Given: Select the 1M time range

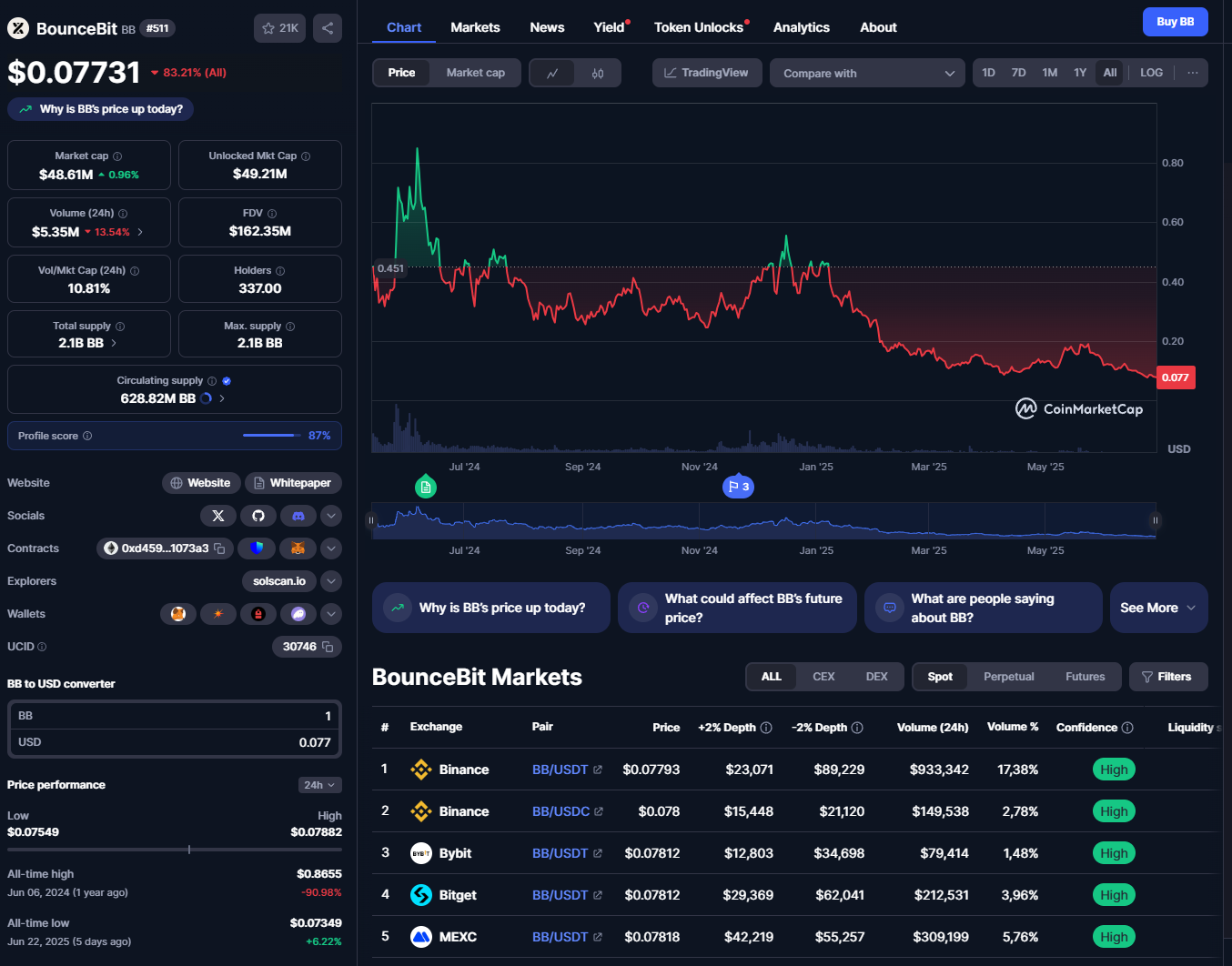Looking at the screenshot, I should coord(1049,73).
